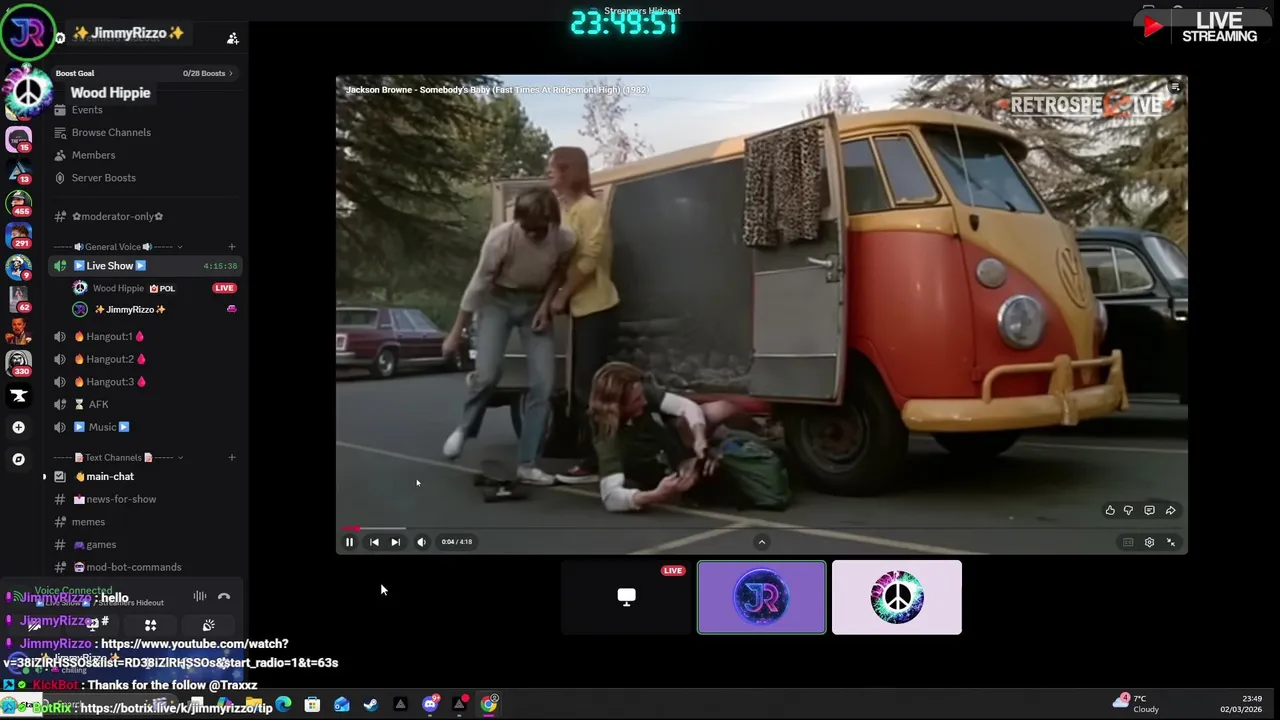Disconnect from voice with hang-up icon
This screenshot has height=720, width=1280.
(224, 597)
